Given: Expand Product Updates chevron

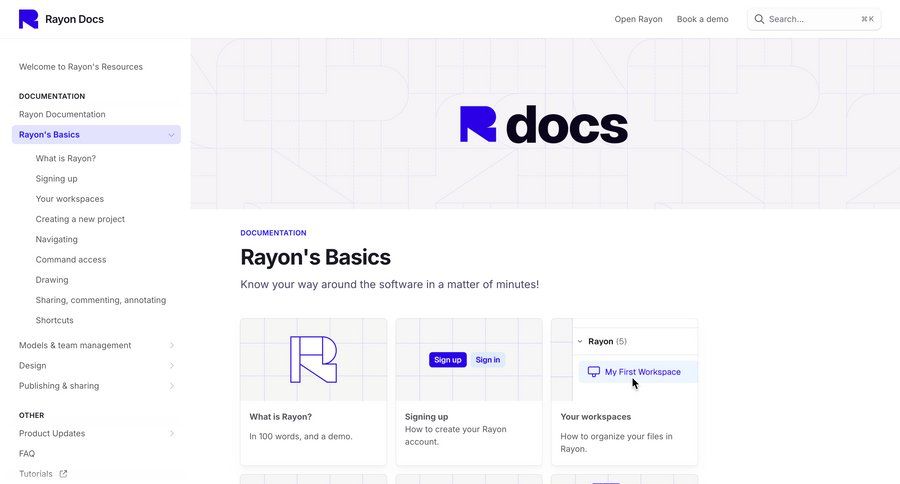Looking at the screenshot, I should click(x=172, y=433).
